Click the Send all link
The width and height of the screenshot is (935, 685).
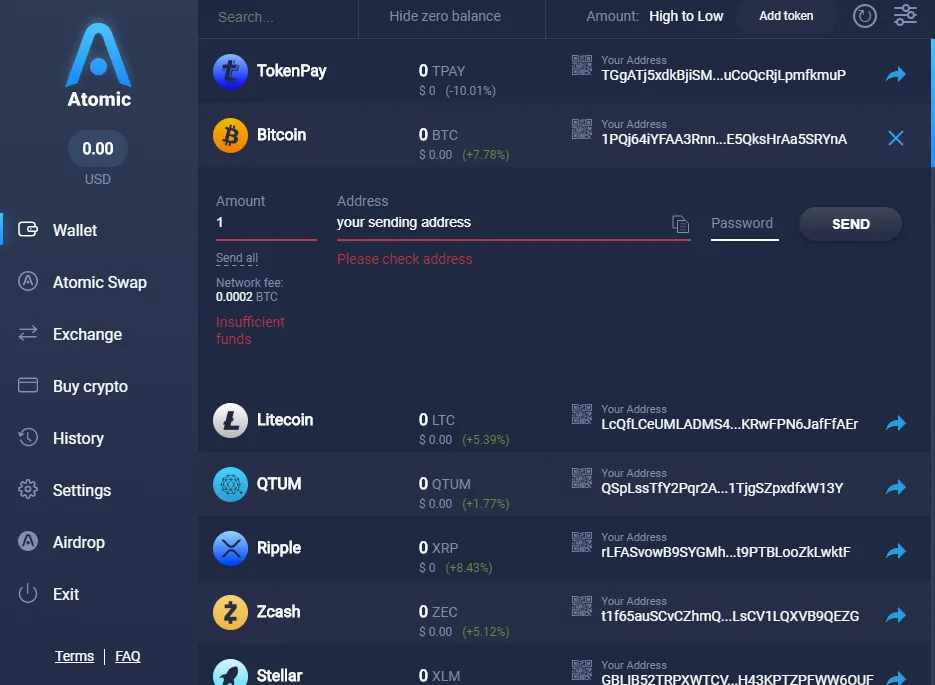[237, 258]
